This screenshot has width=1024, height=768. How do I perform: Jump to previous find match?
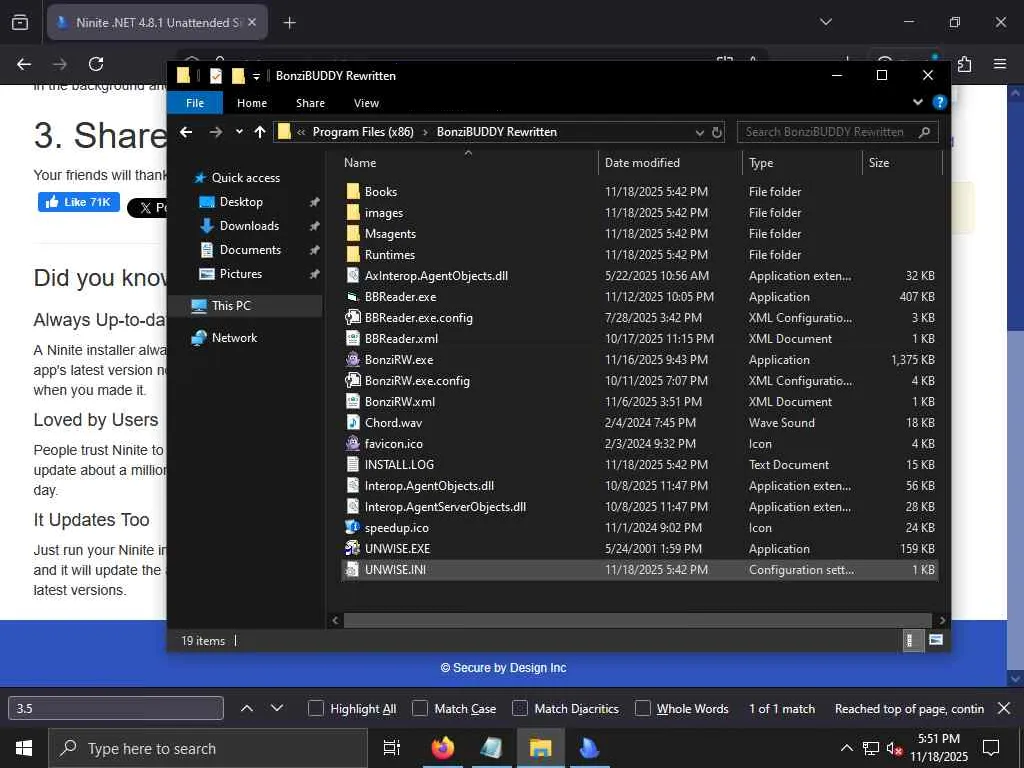click(x=247, y=708)
